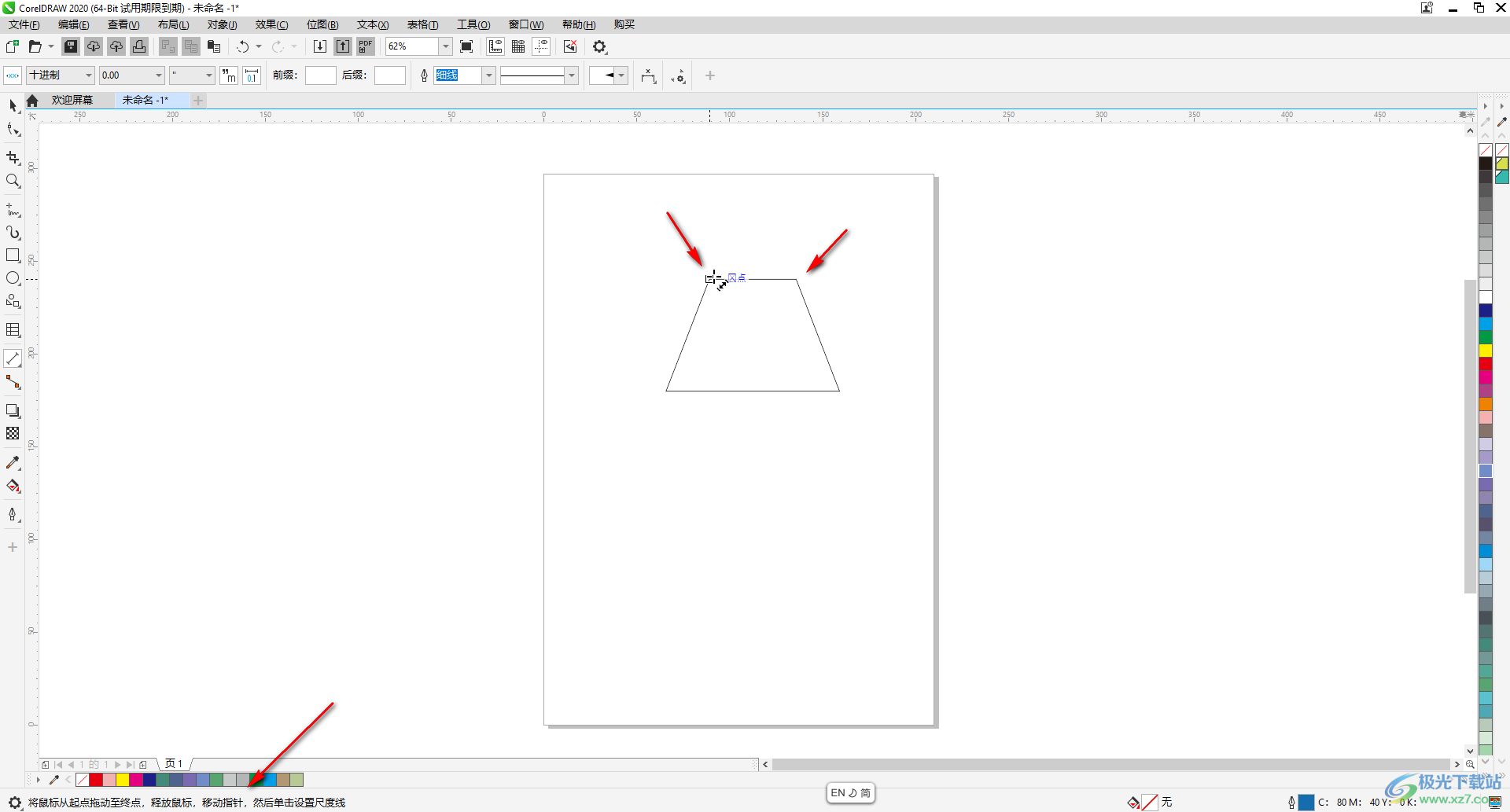Select the Ellipse tool
Image resolution: width=1510 pixels, height=812 pixels.
pyautogui.click(x=13, y=278)
